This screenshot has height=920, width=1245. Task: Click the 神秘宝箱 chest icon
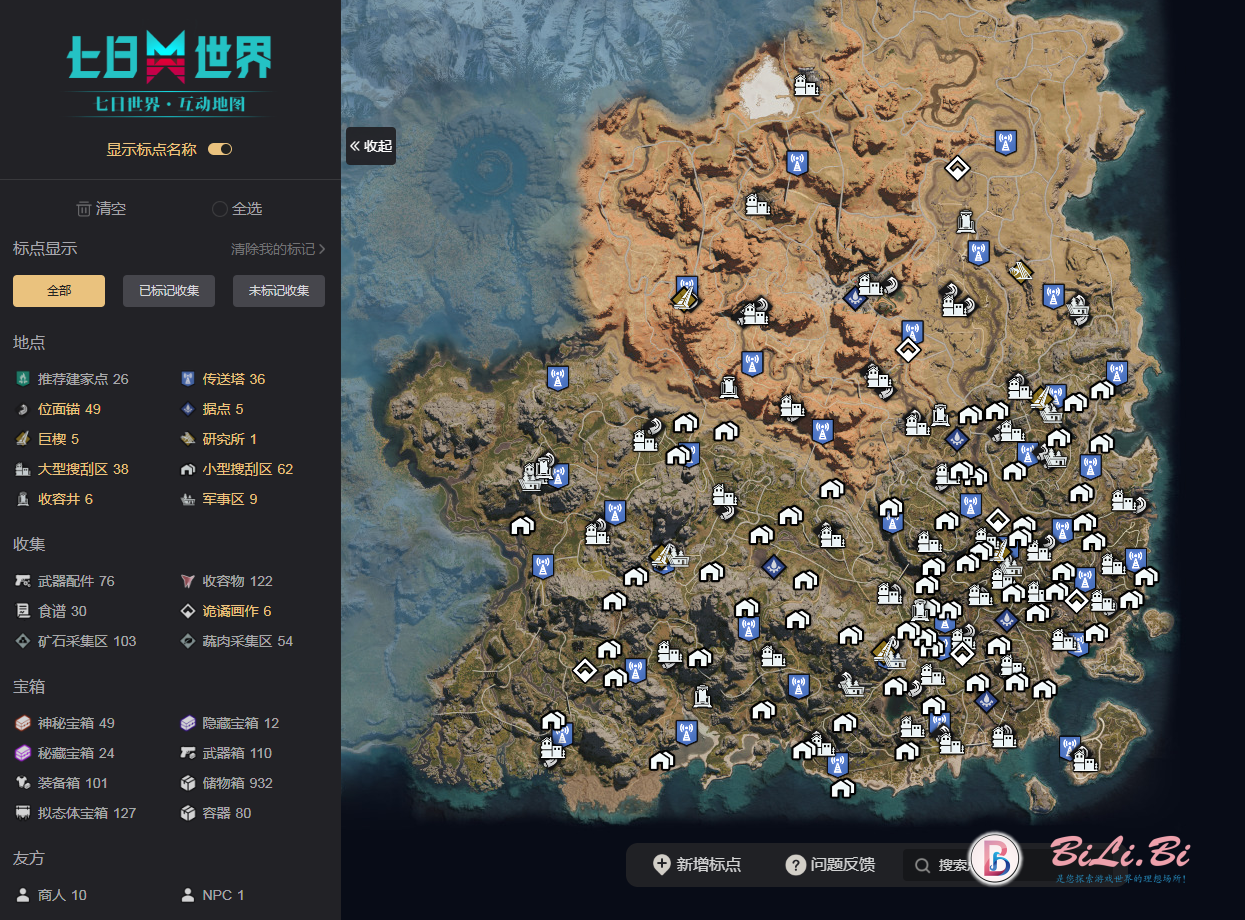pos(22,723)
